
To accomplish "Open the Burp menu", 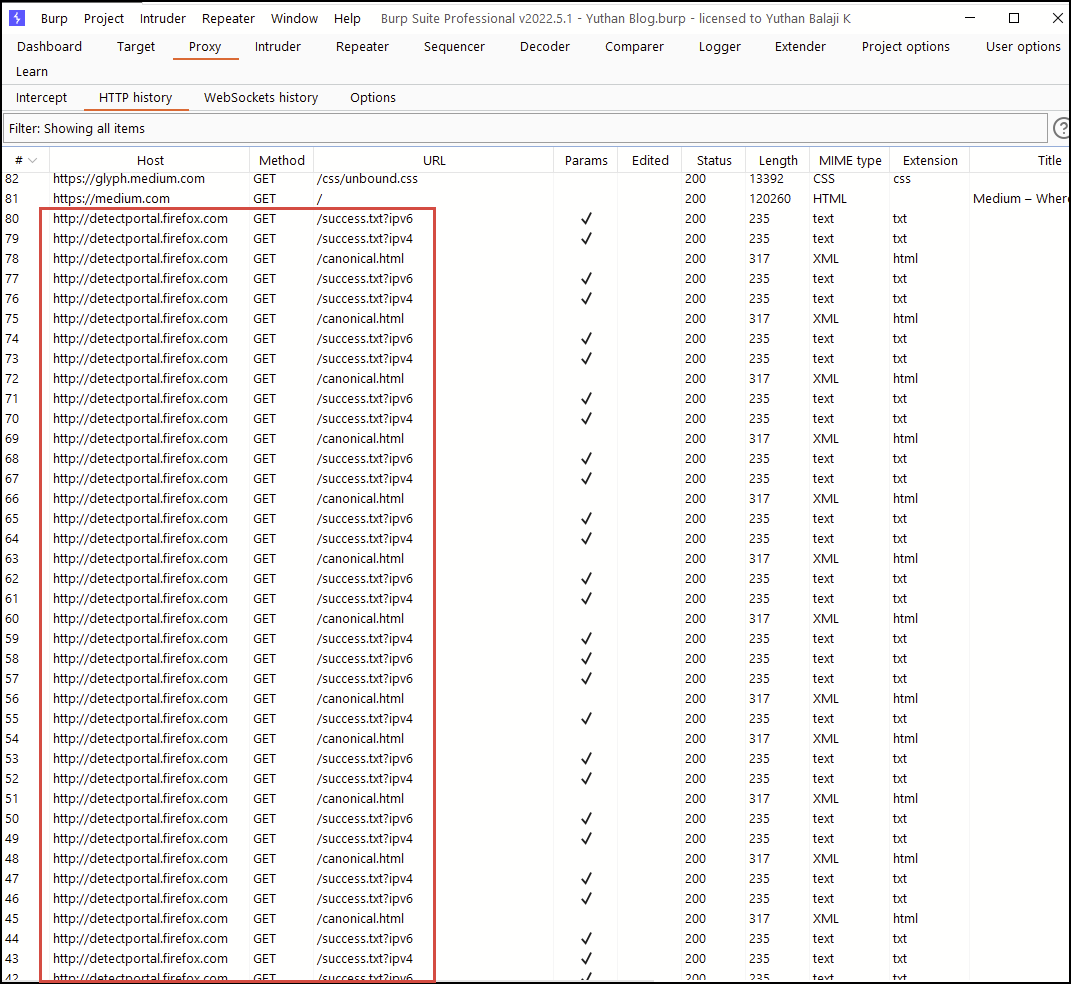I will pos(54,18).
